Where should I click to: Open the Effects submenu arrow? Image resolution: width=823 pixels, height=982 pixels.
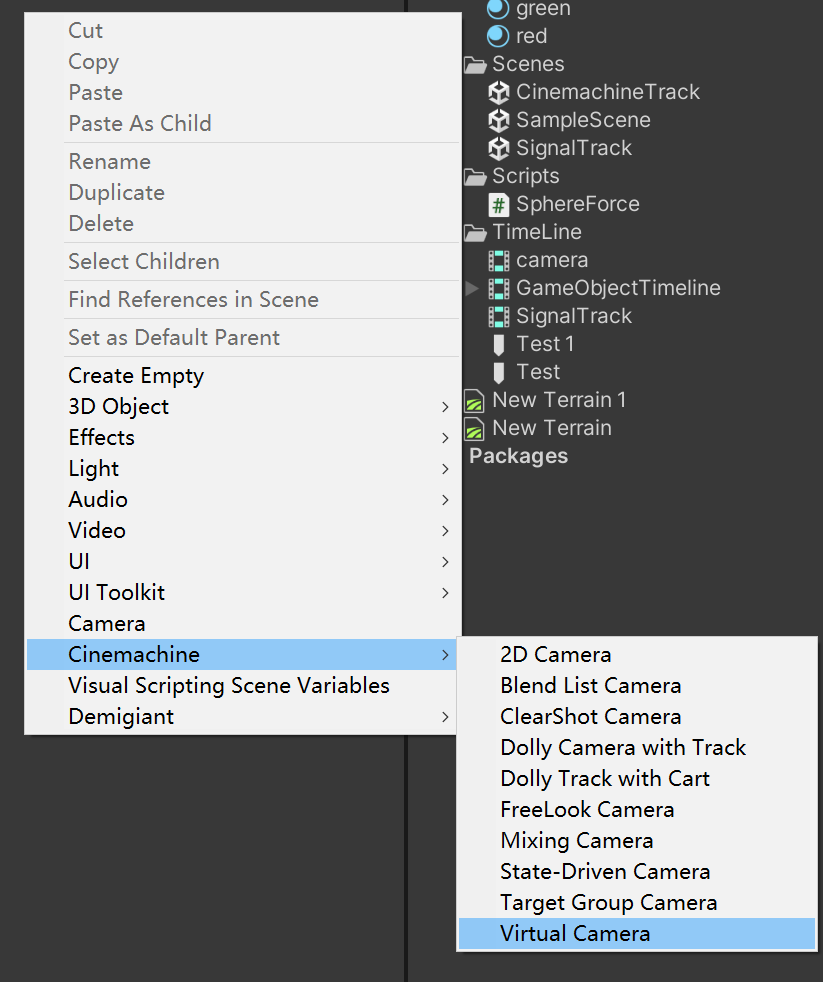(445, 438)
